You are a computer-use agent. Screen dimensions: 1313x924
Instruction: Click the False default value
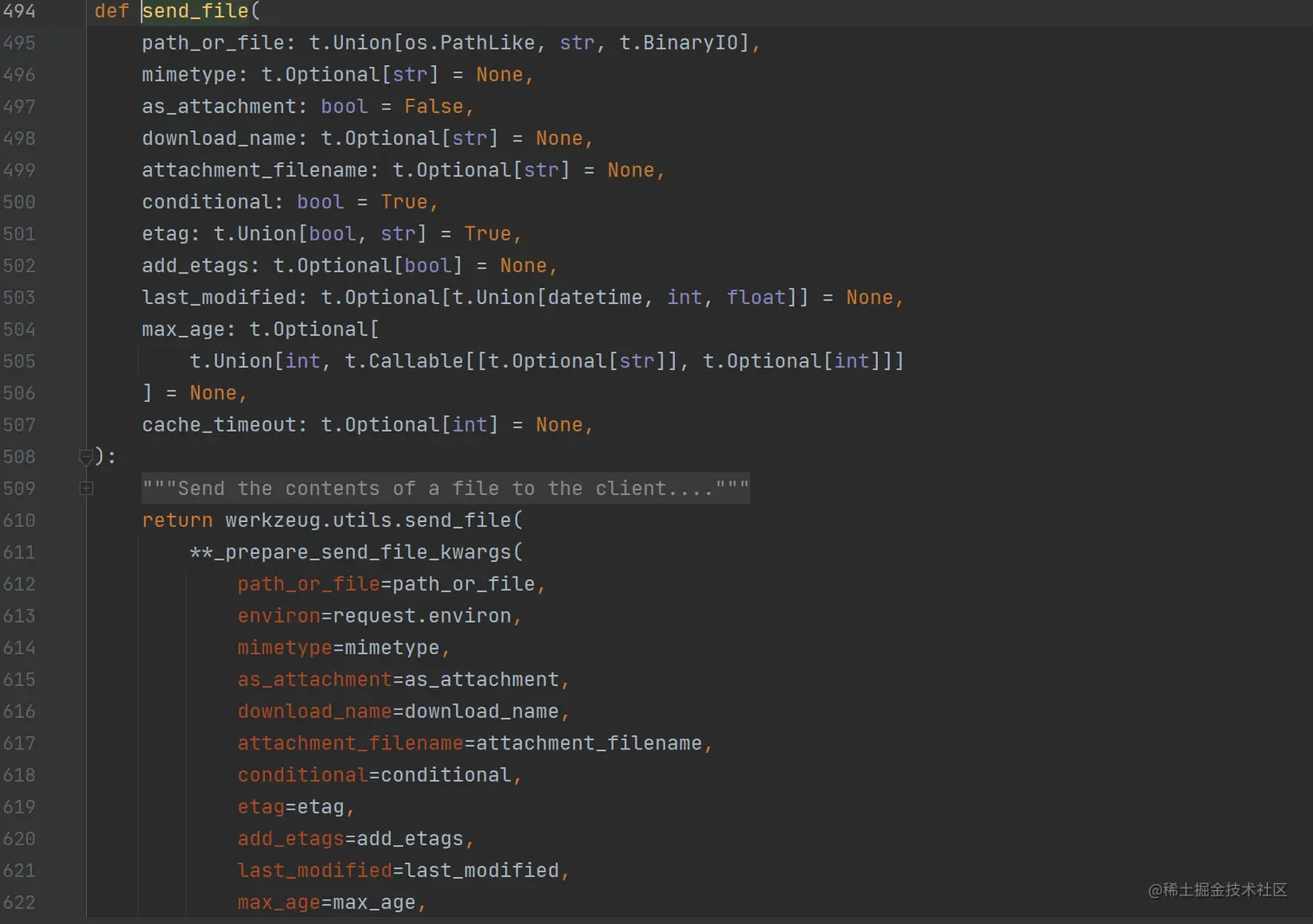pos(434,107)
